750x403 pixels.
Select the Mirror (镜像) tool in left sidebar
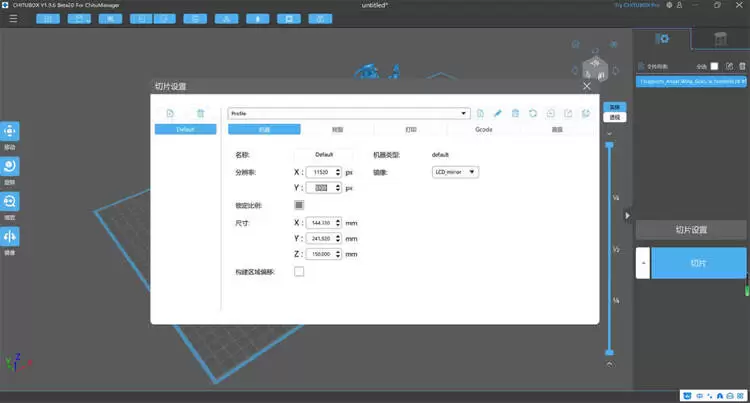[10, 236]
